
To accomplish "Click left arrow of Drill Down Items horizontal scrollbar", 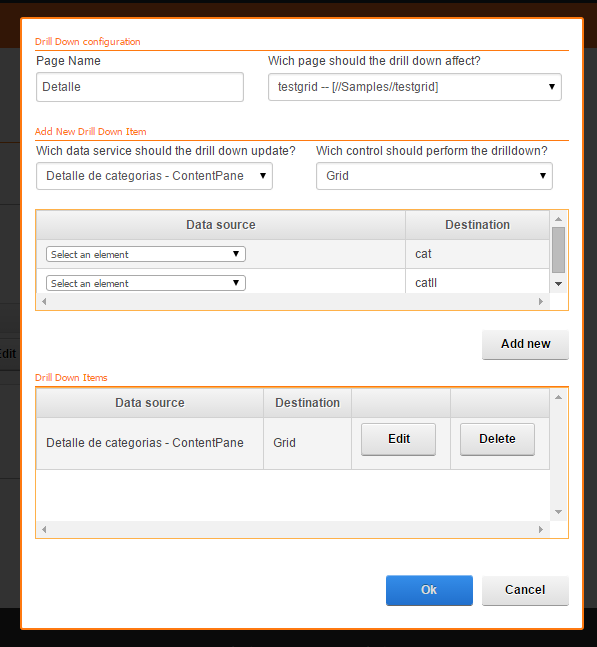I will (x=44, y=529).
